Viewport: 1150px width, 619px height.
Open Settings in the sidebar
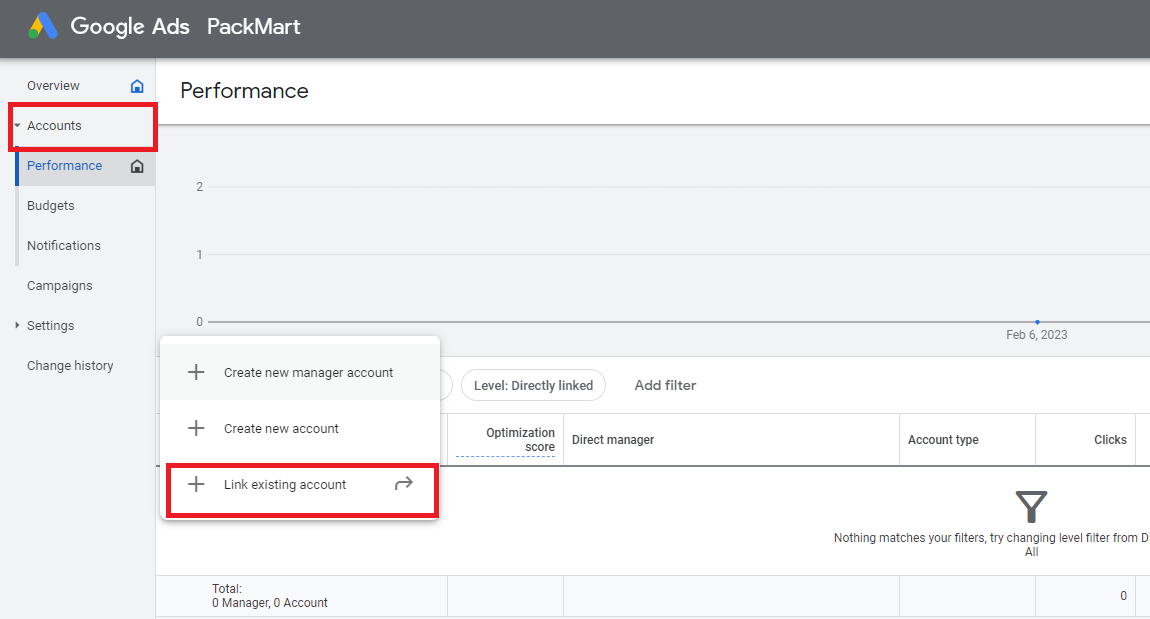pos(51,326)
